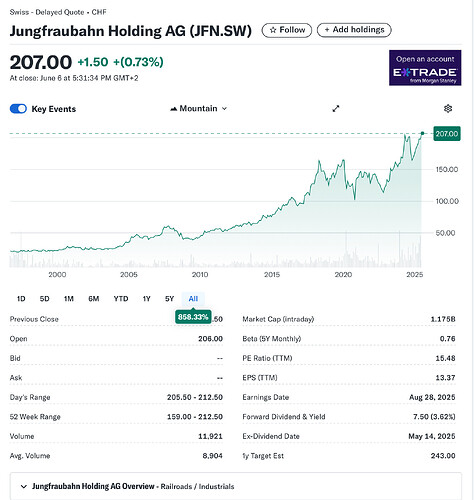
Task: Click the Volume value 11,921
Action: (210, 436)
